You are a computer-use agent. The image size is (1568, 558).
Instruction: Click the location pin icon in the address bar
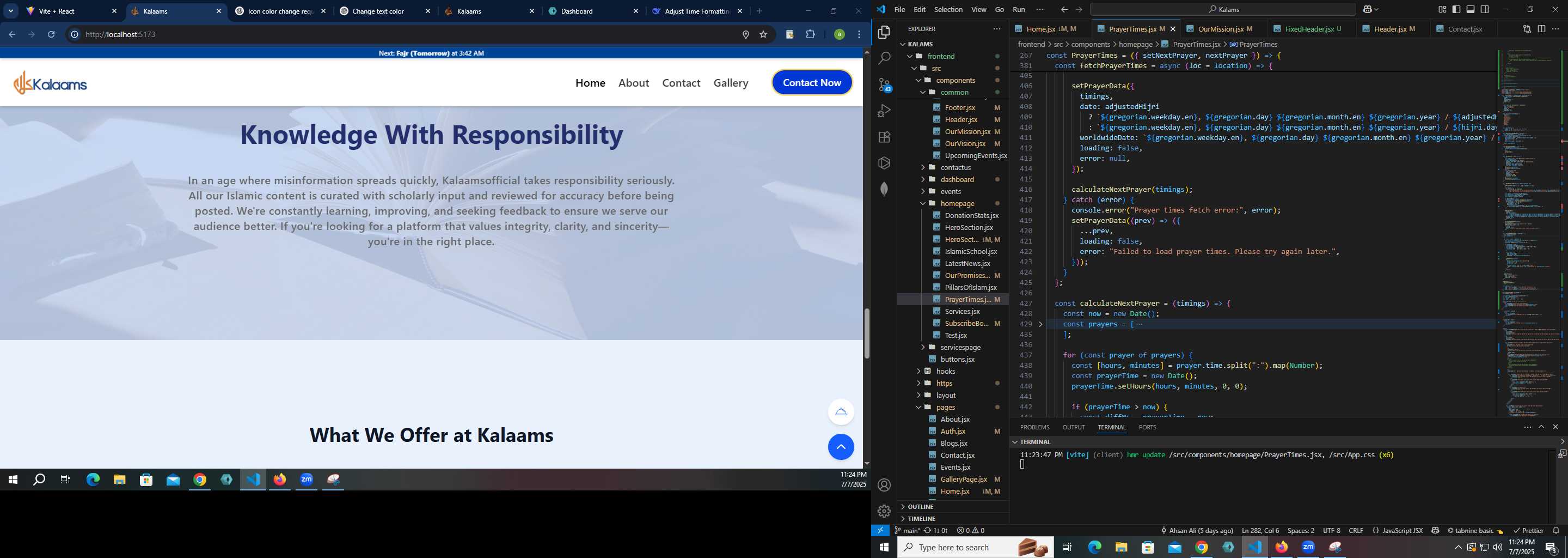(746, 35)
